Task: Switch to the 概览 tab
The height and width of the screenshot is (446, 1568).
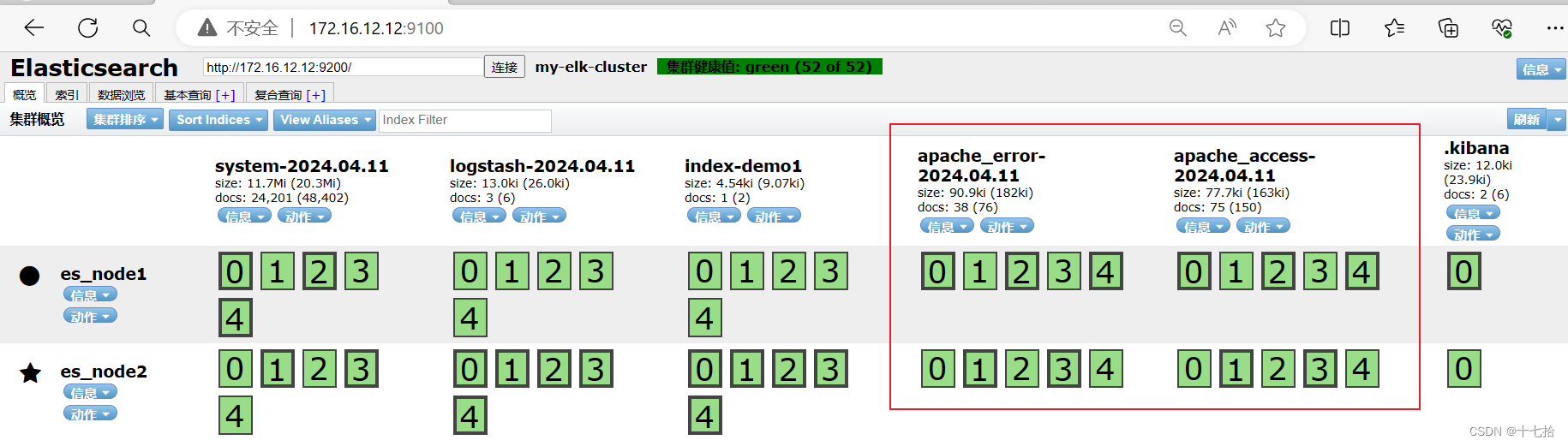Action: [25, 94]
